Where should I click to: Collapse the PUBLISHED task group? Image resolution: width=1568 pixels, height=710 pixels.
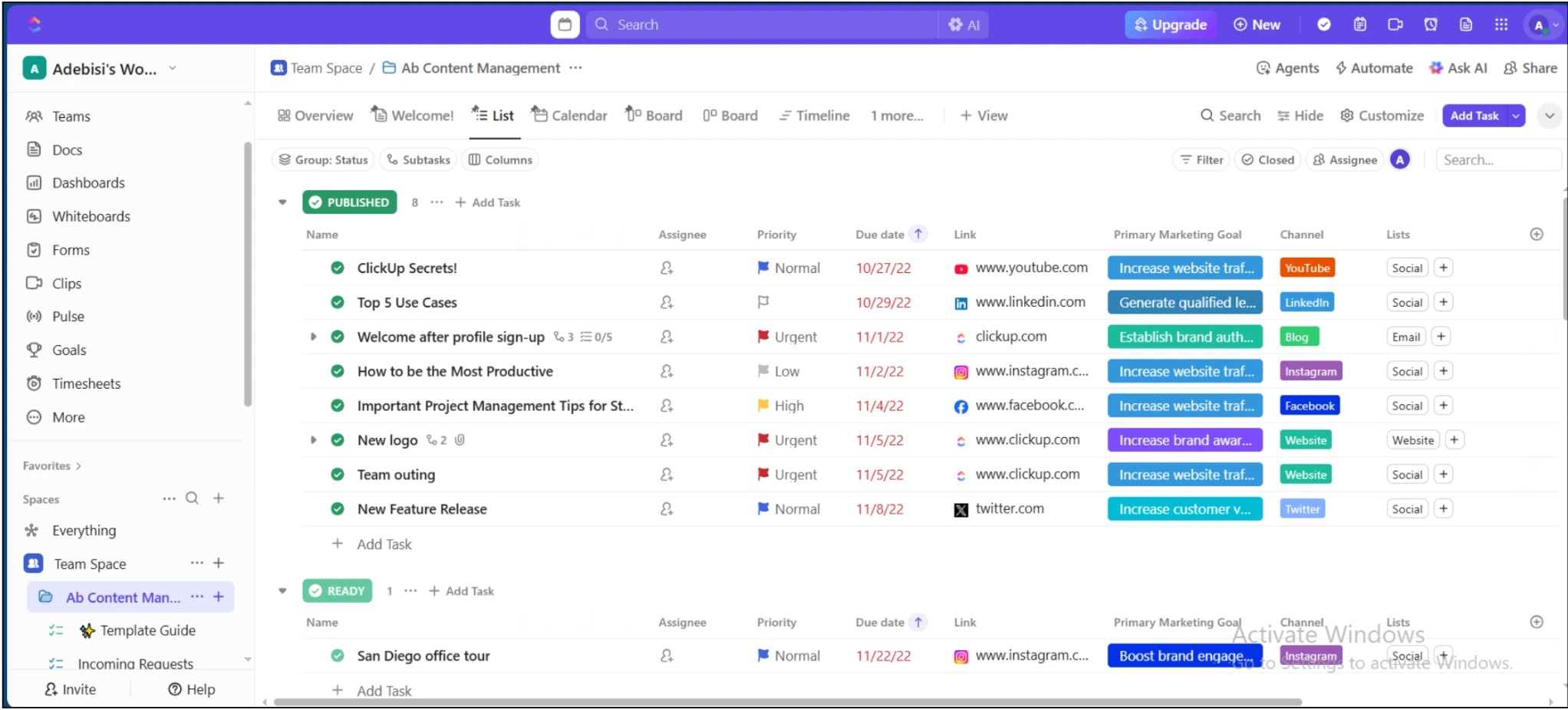(282, 202)
